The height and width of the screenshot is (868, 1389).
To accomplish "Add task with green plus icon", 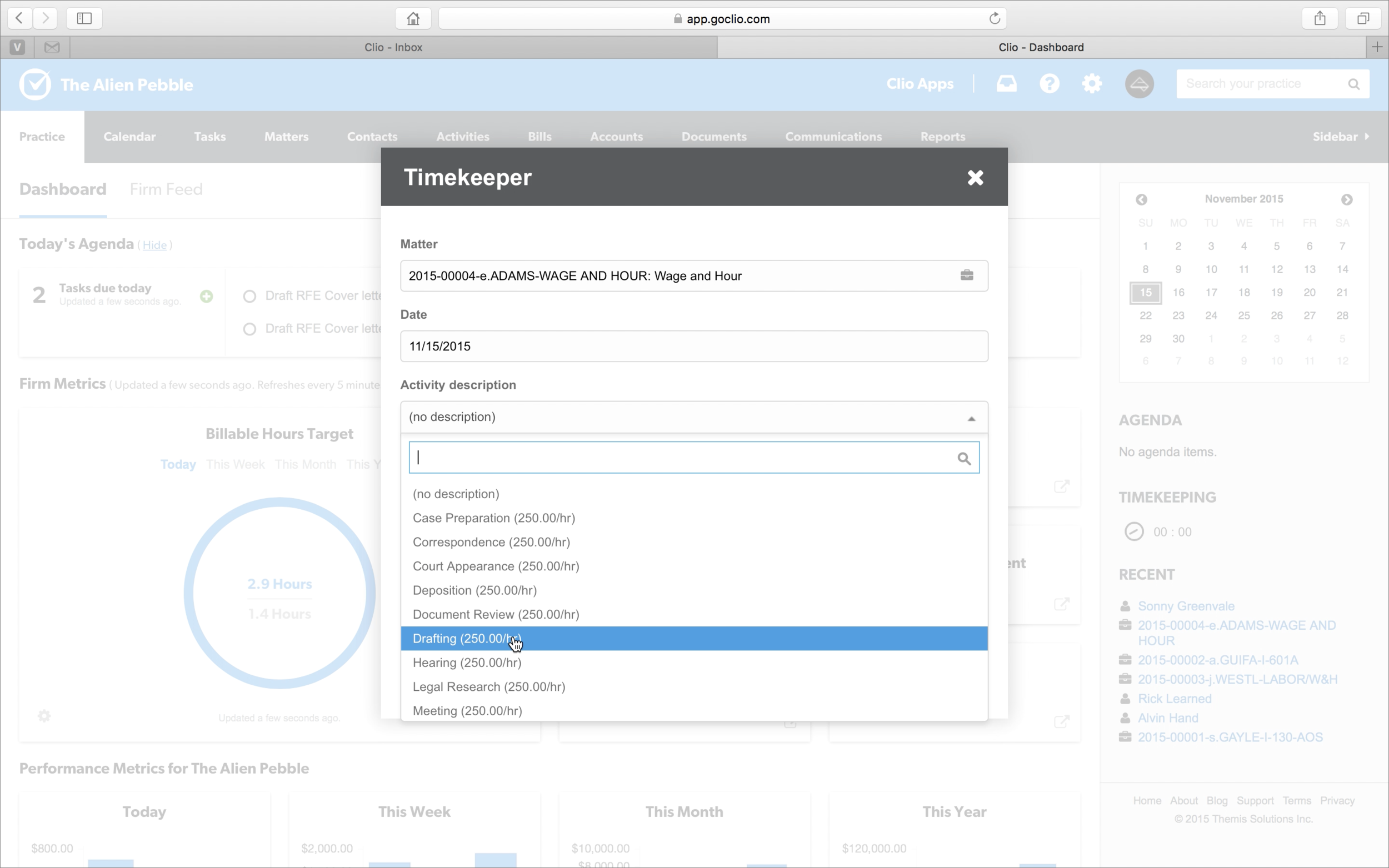I will (206, 296).
